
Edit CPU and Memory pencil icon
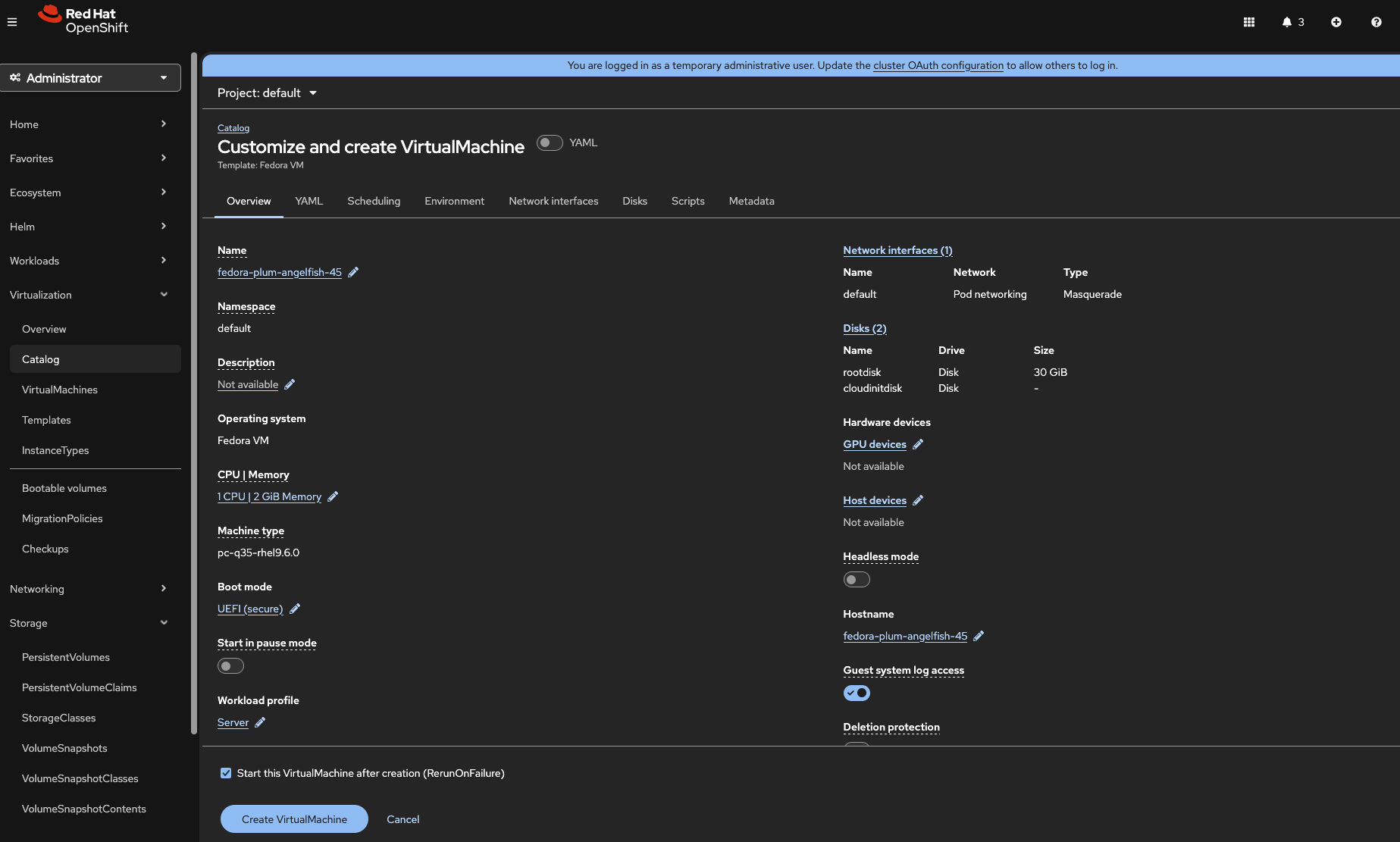click(x=333, y=496)
